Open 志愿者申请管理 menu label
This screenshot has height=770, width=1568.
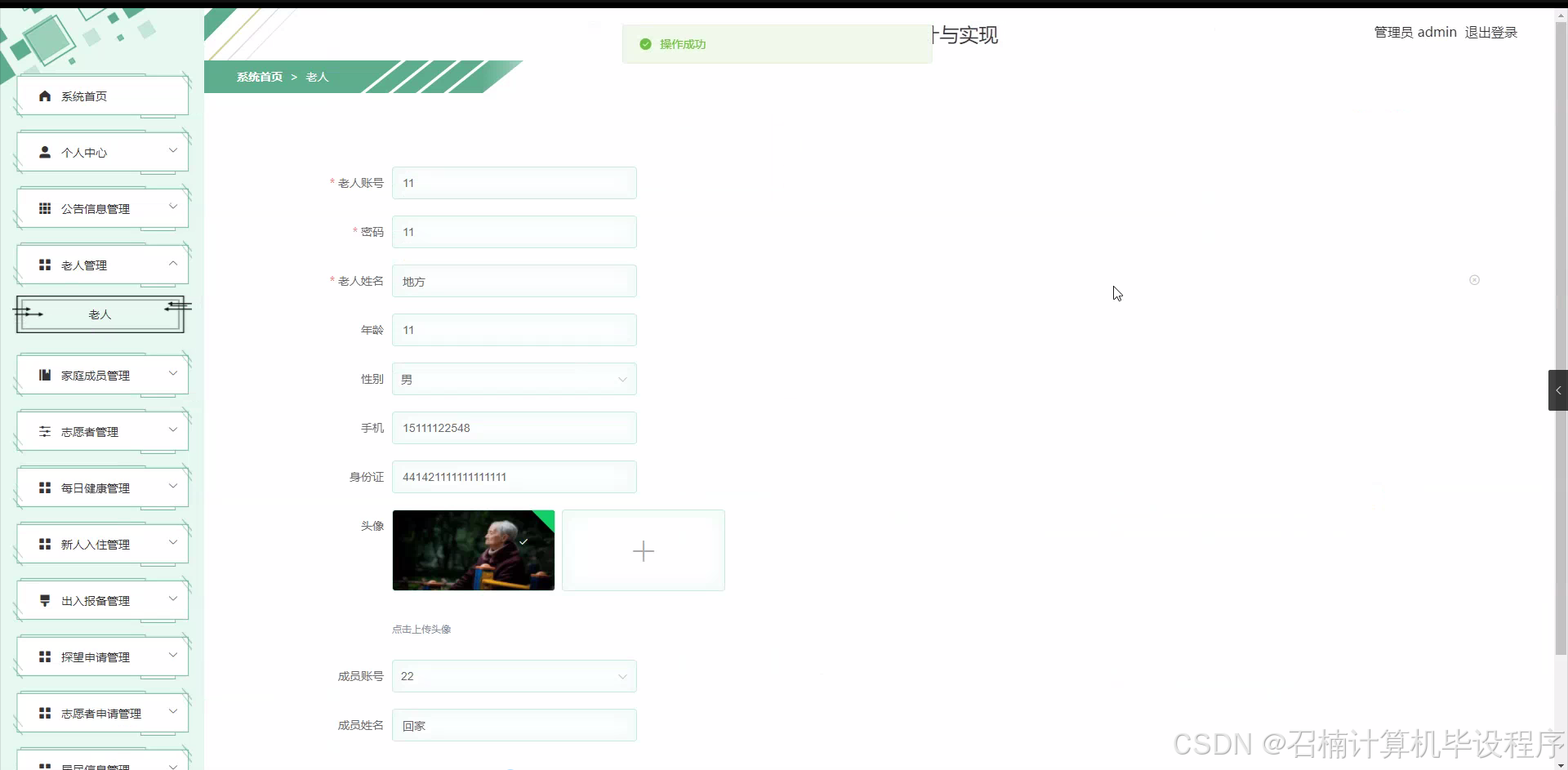pyautogui.click(x=101, y=714)
